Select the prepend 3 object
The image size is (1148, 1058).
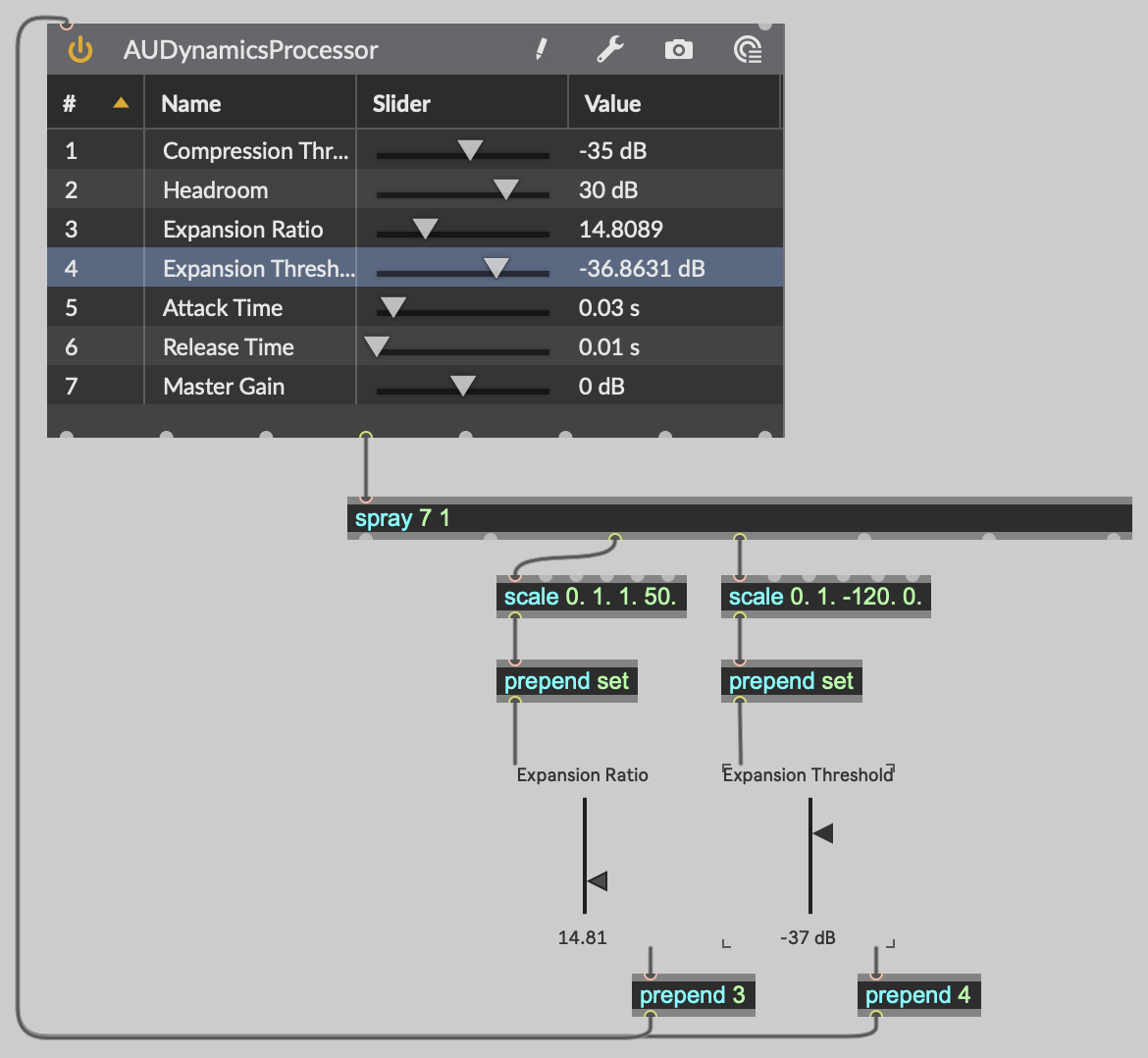pyautogui.click(x=692, y=995)
